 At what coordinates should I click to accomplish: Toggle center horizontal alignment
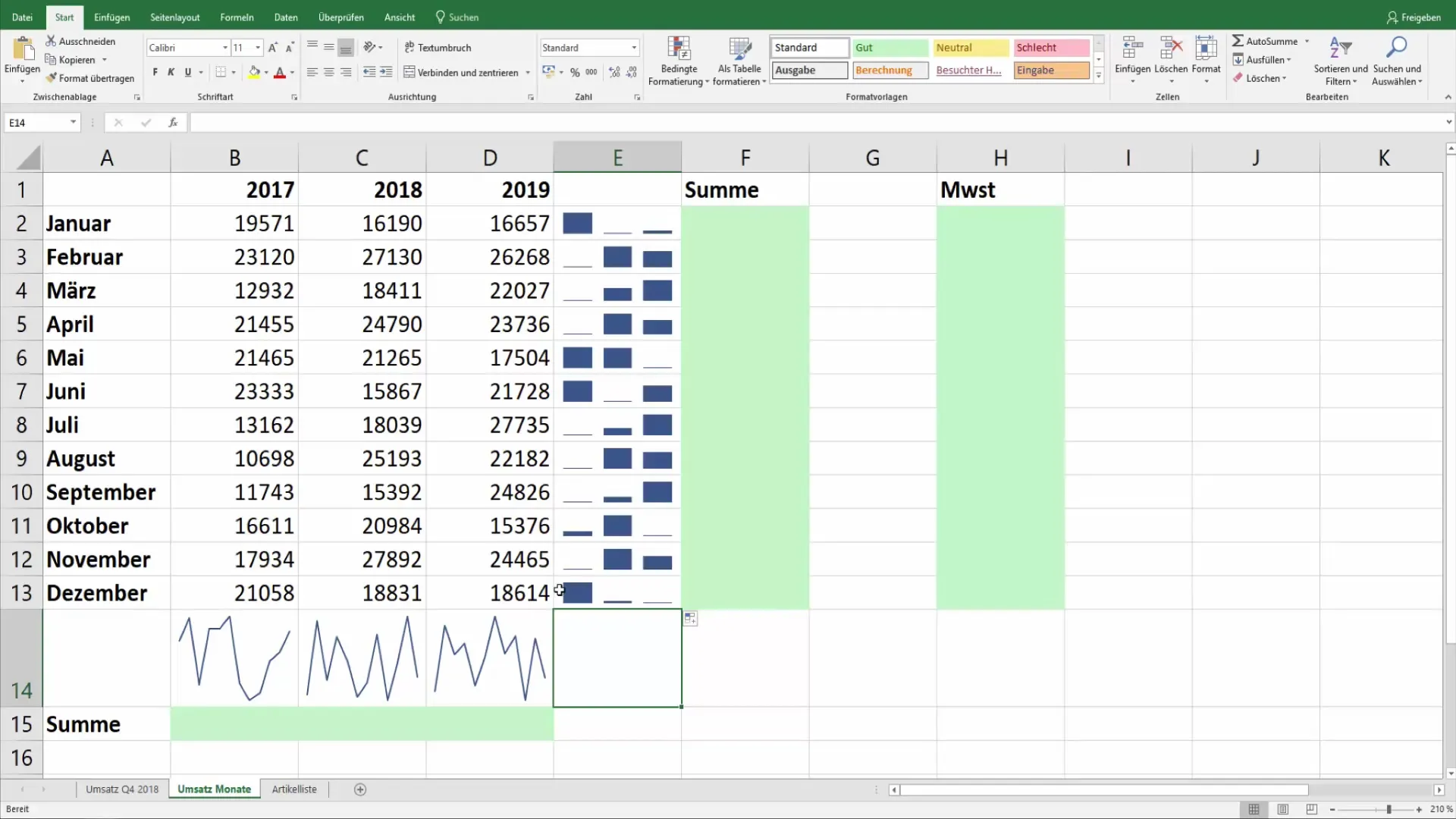328,72
